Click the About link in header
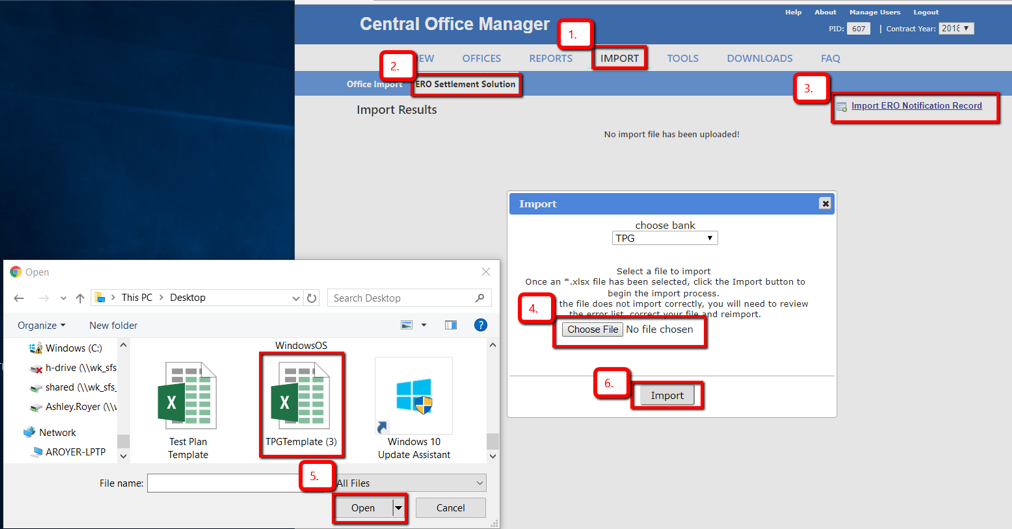The image size is (1012, 529). (825, 12)
